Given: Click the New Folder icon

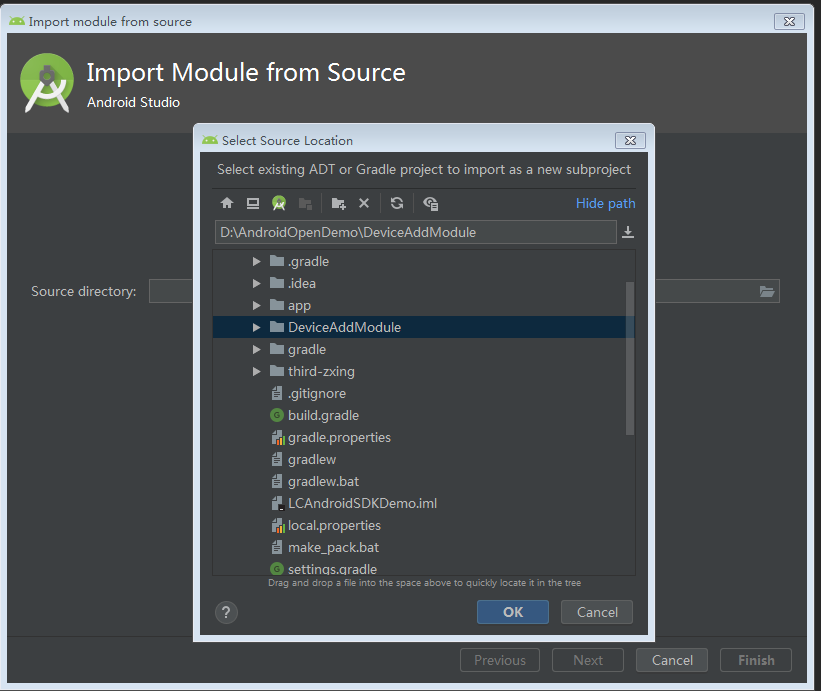Looking at the screenshot, I should 338,203.
